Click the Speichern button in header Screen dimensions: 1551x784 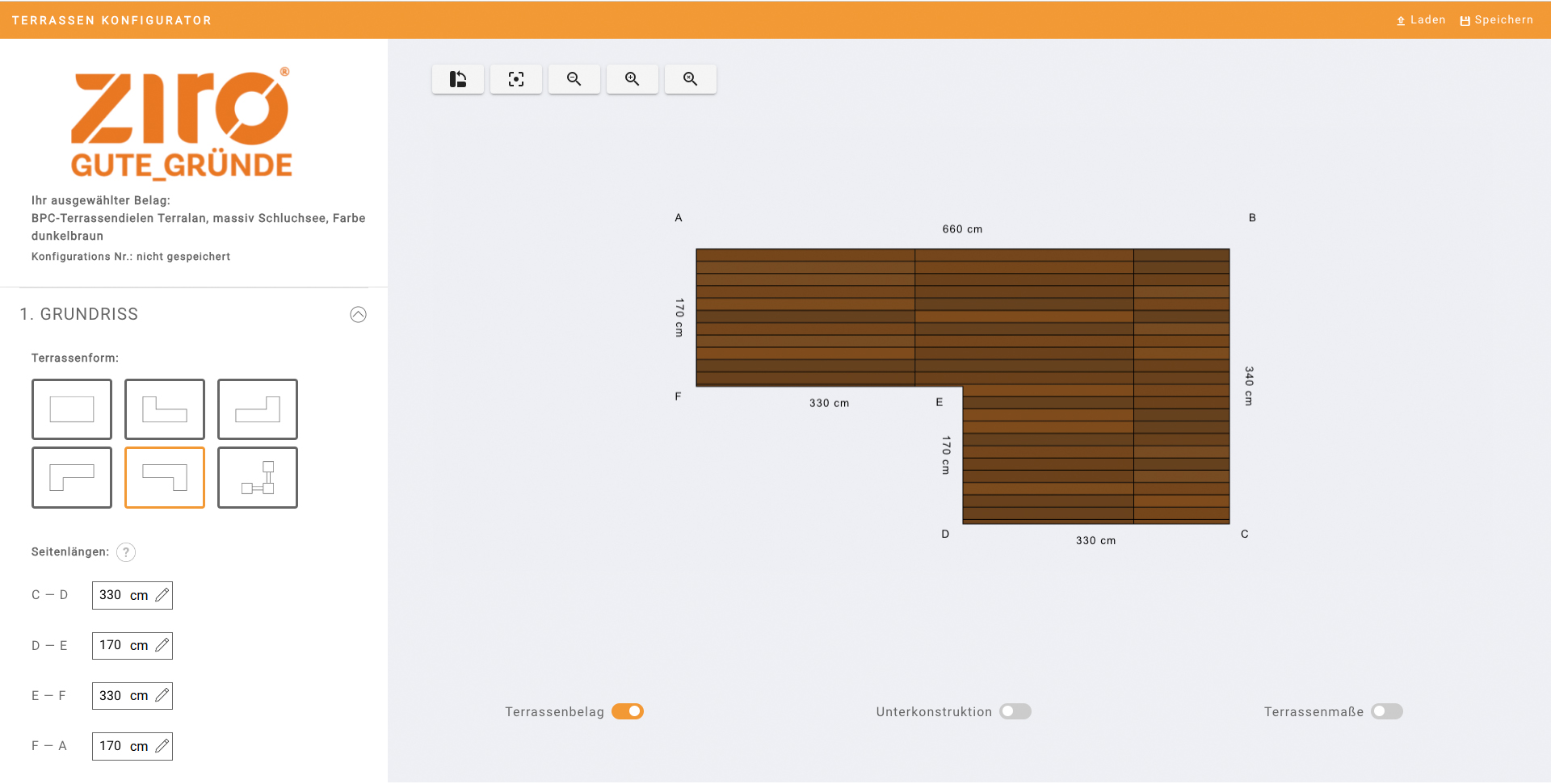(1497, 20)
